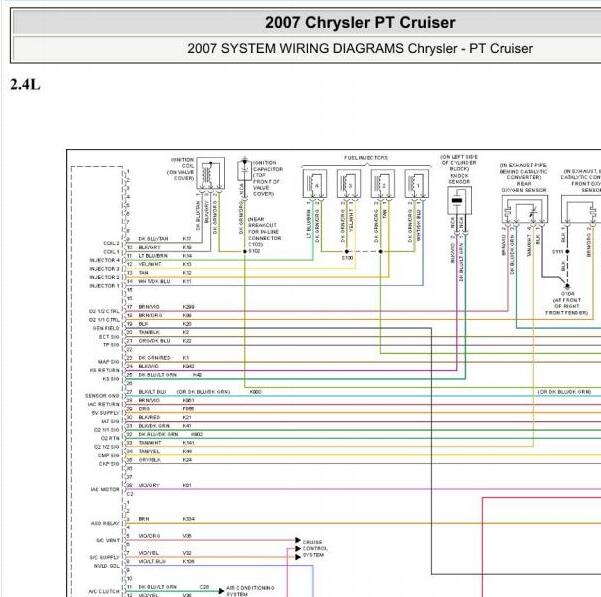Click the 'BRN' wire label on C2 pin 3
Viewport: 601px width, 597px height.
point(144,519)
